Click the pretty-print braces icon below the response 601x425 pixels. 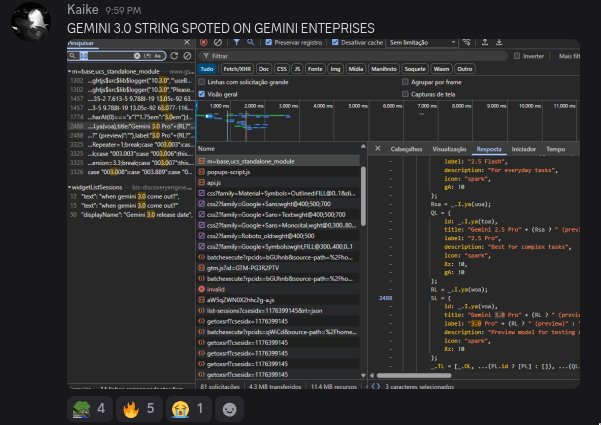376,386
